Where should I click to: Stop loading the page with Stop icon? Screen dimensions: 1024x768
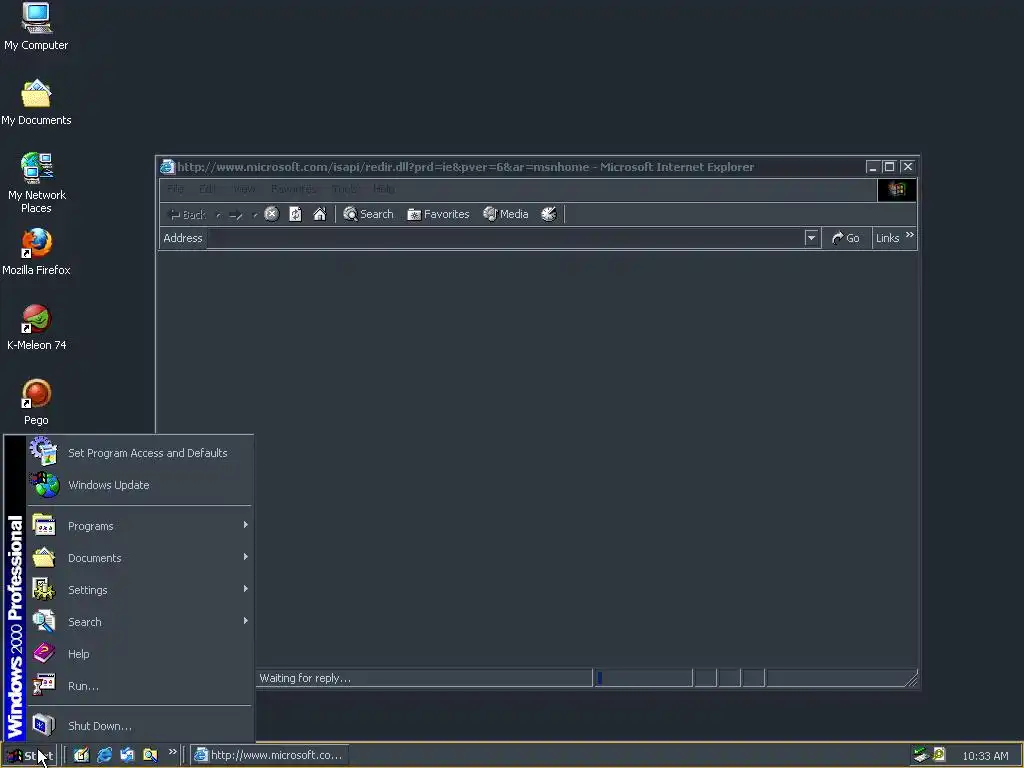[272, 214]
